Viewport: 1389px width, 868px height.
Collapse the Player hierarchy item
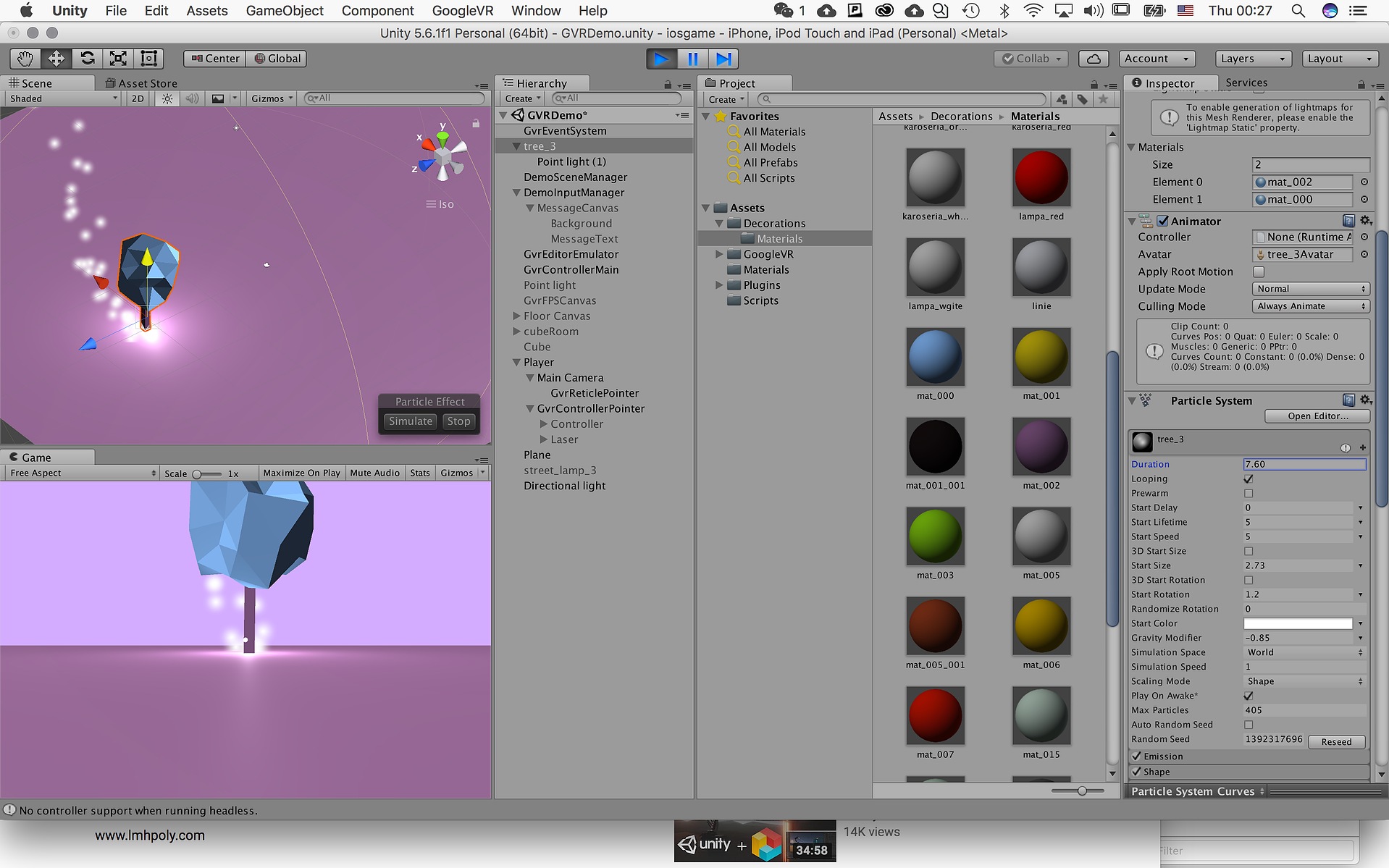516,363
